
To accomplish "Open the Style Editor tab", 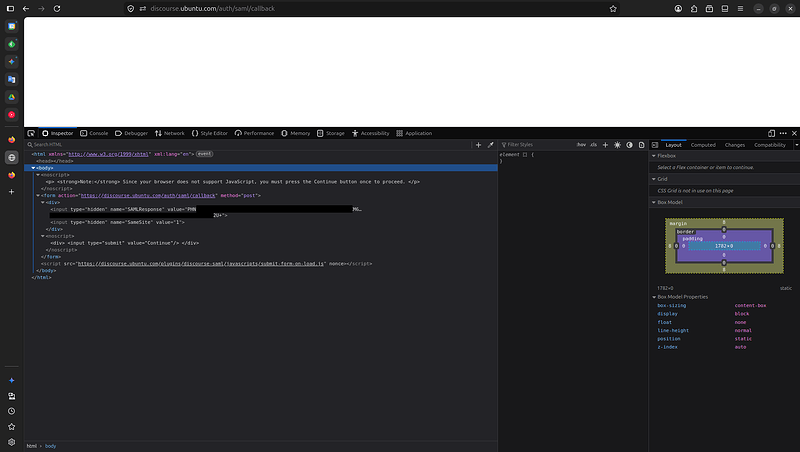I will 210,133.
